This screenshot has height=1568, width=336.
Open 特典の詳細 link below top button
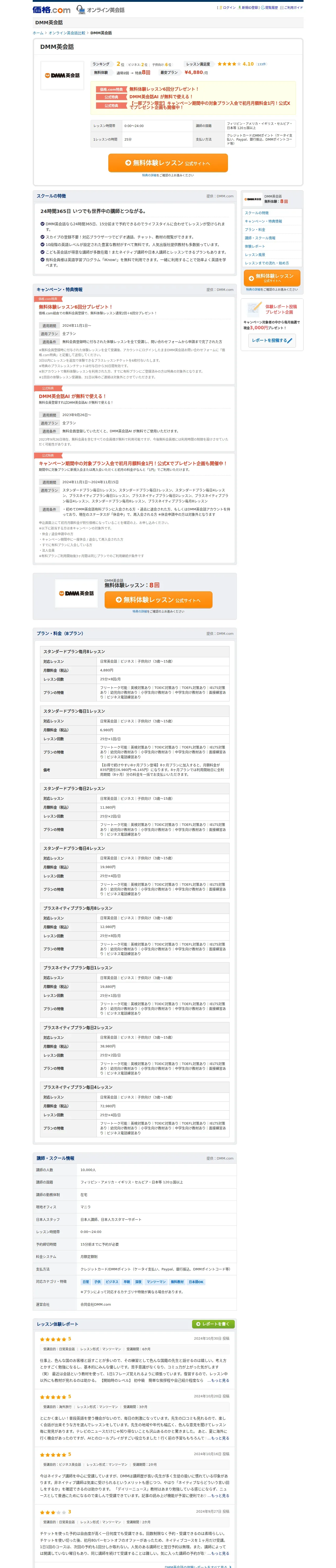[x=149, y=175]
